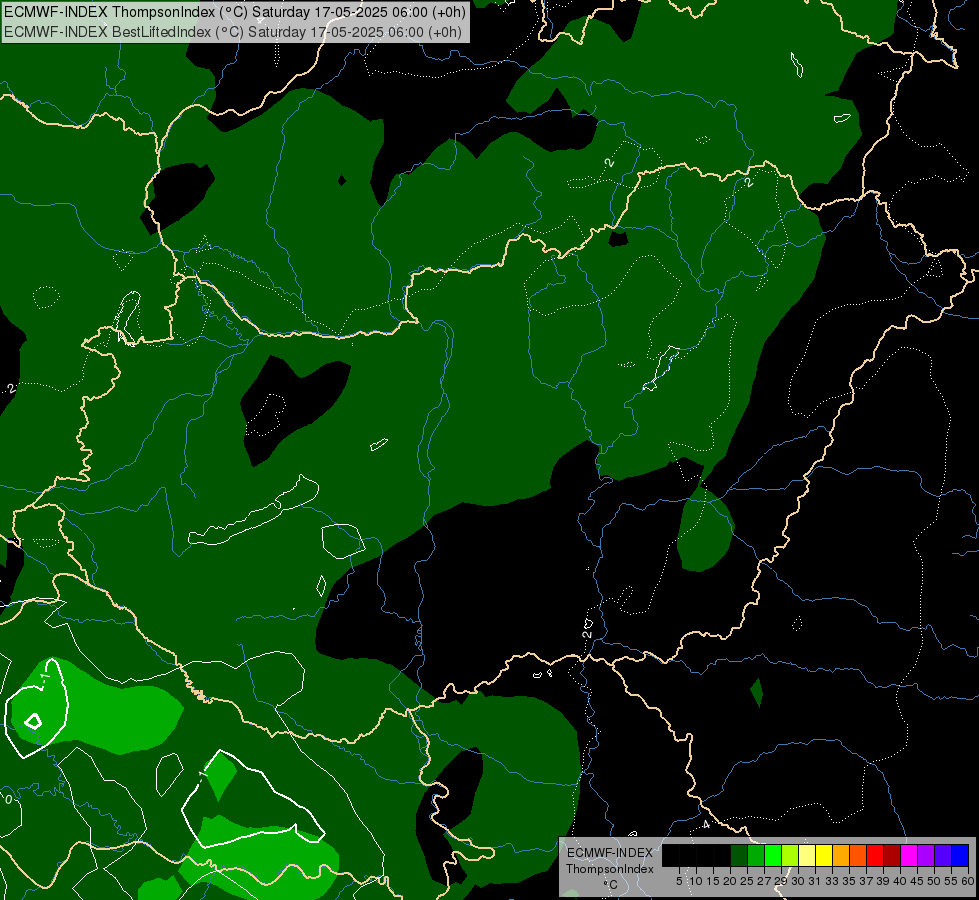
Task: Click the medium green 25–27 legend swatch
Action: tap(756, 855)
